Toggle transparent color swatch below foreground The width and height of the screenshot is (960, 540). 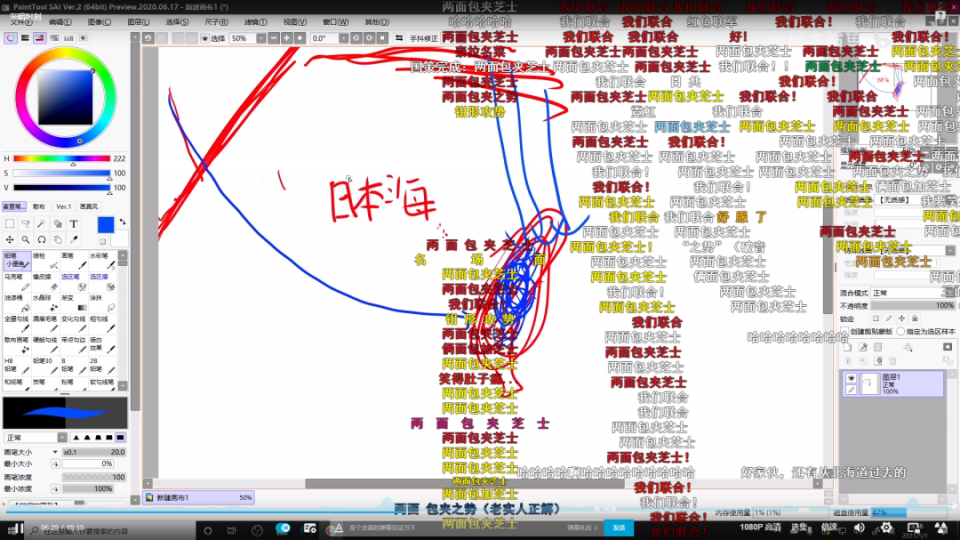[x=103, y=241]
